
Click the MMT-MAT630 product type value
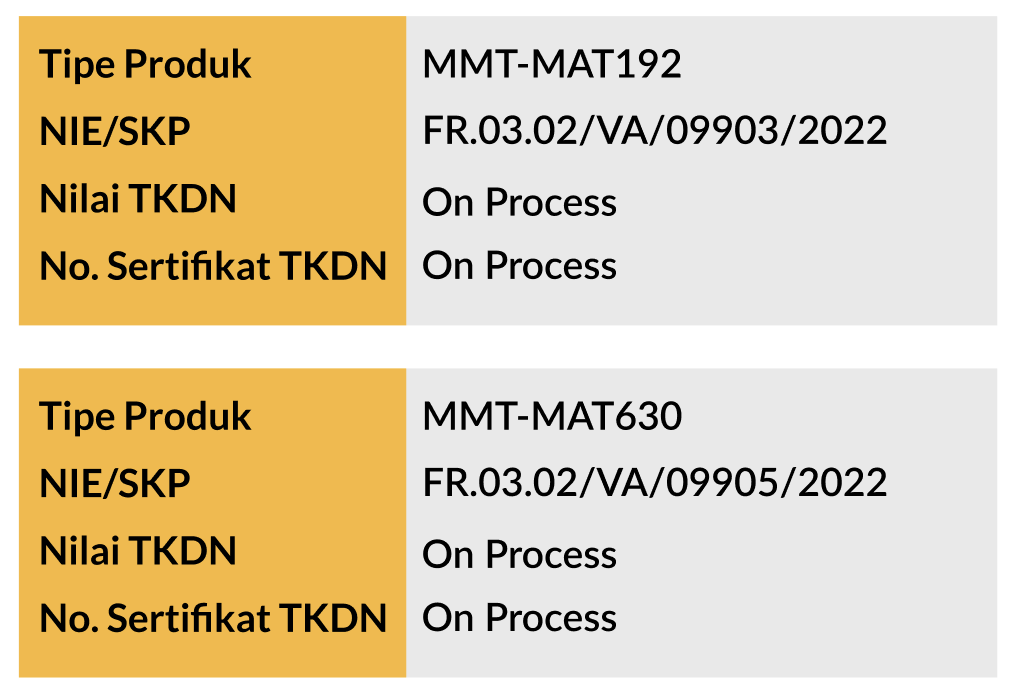[x=552, y=416]
